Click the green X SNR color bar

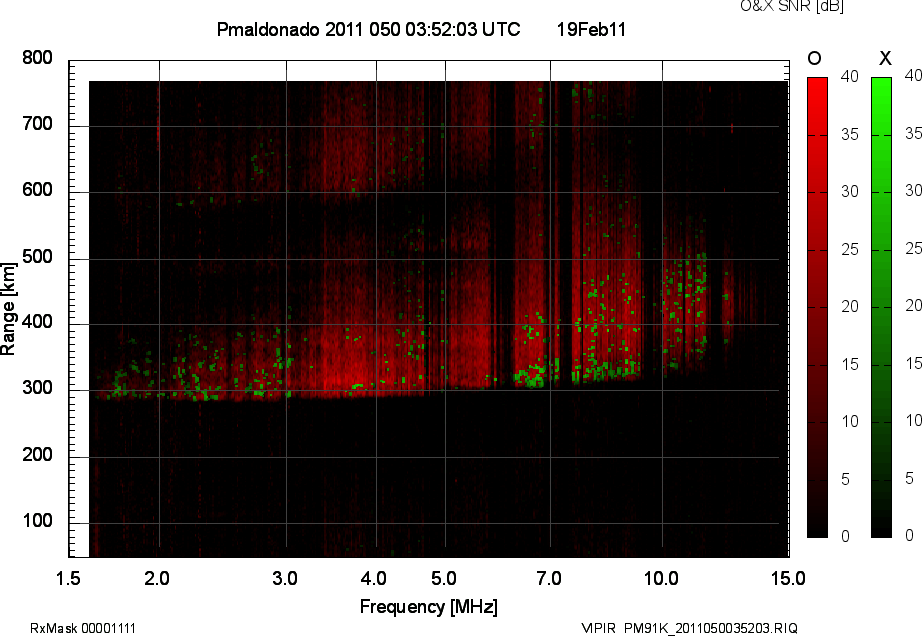pyautogui.click(x=881, y=307)
